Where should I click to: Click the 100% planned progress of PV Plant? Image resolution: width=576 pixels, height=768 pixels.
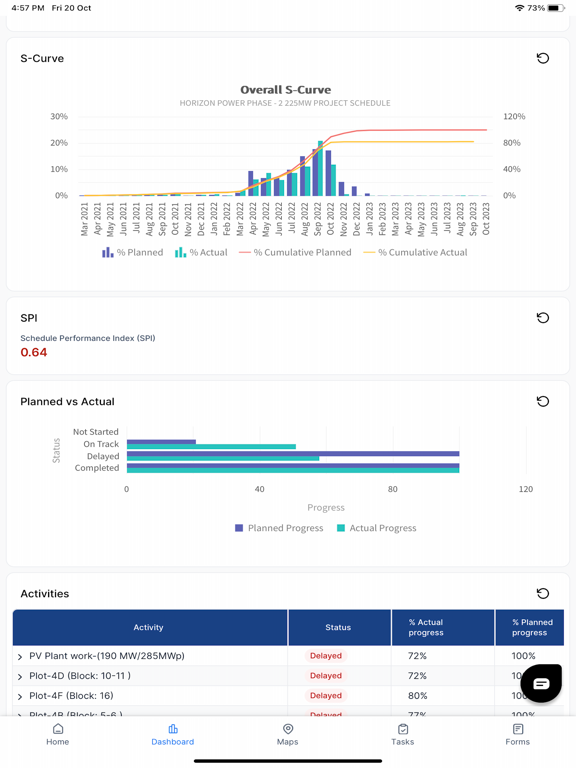tap(524, 656)
